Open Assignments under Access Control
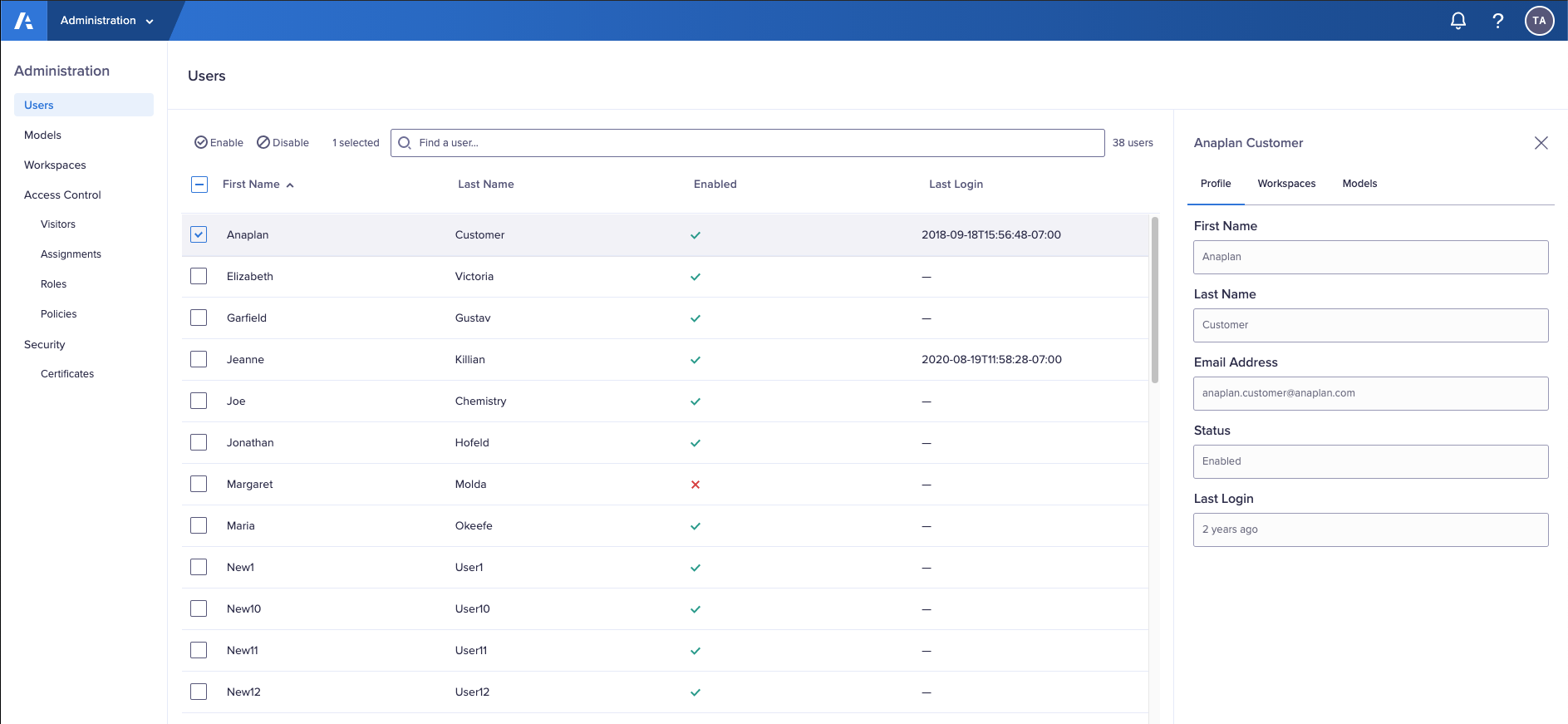 (71, 254)
